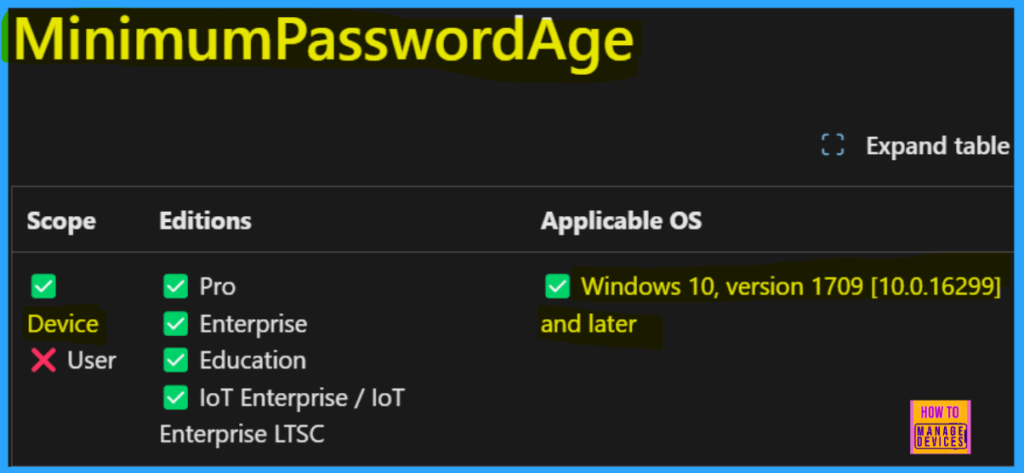The width and height of the screenshot is (1024, 473).
Task: Click the green checkmark beside Enterprise
Action: pos(176,324)
